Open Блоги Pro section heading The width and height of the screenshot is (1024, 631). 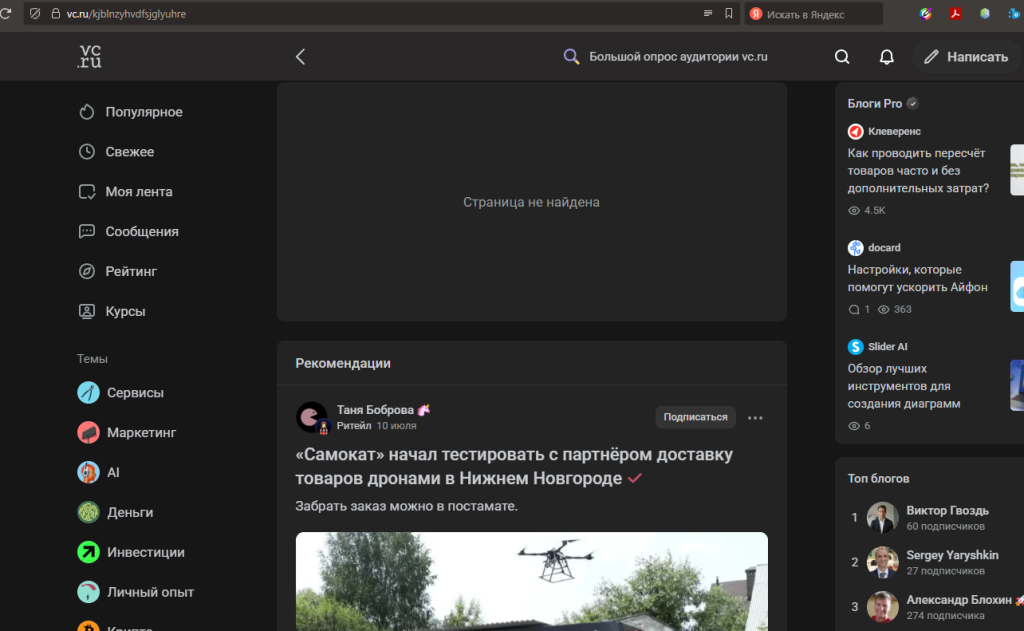click(874, 103)
